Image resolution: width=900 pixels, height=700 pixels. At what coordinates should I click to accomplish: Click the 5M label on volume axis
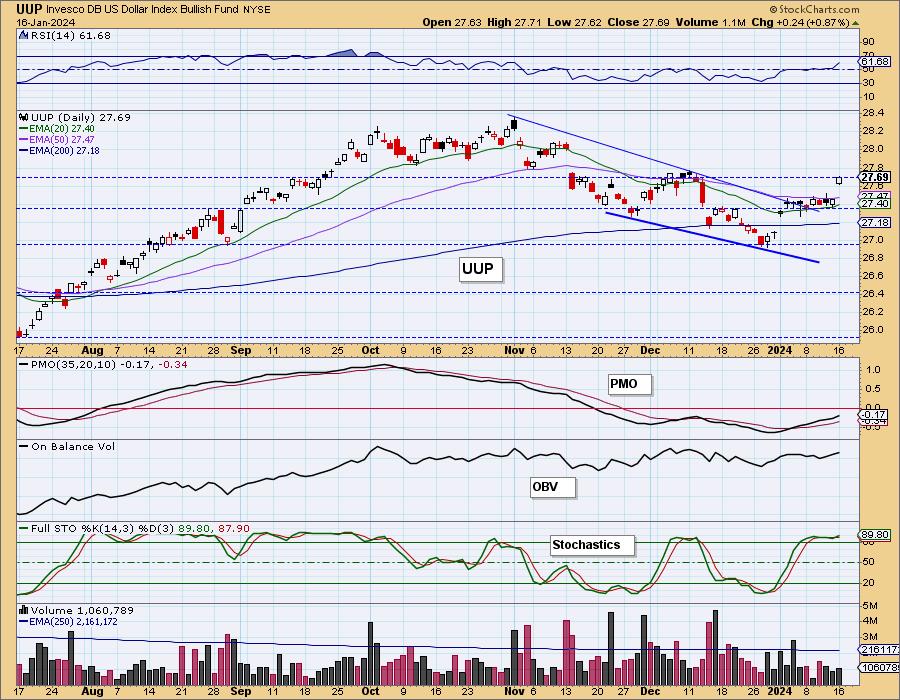click(870, 606)
